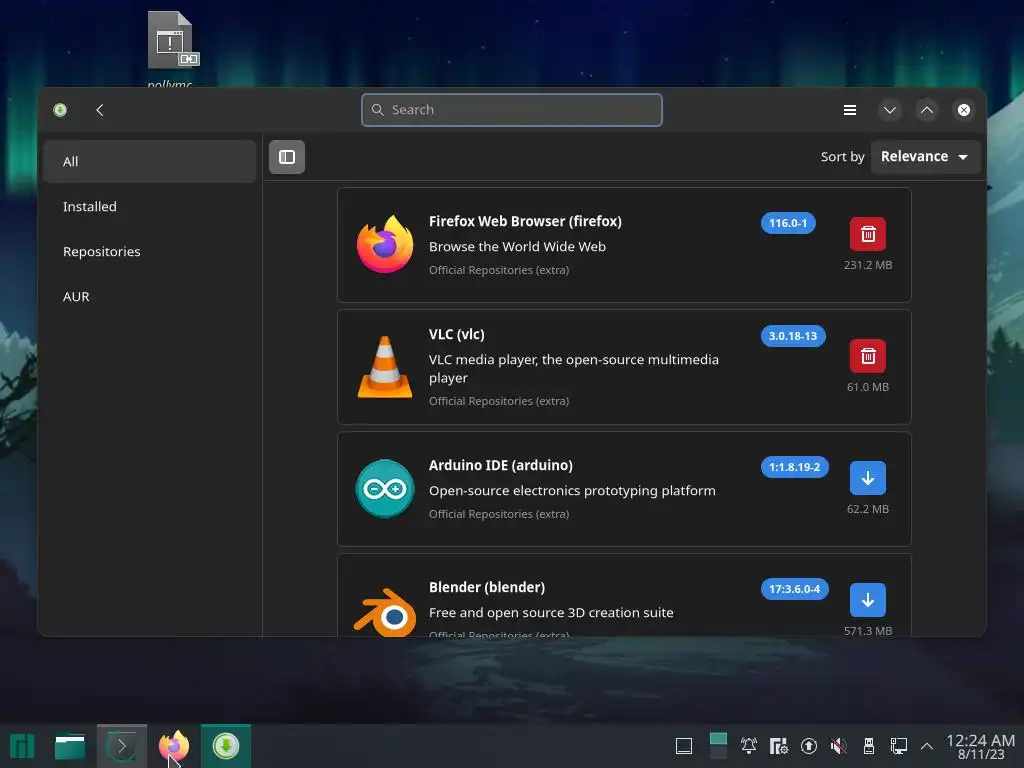Select the Installed category
Screen dimensions: 1024x768
click(150, 206)
